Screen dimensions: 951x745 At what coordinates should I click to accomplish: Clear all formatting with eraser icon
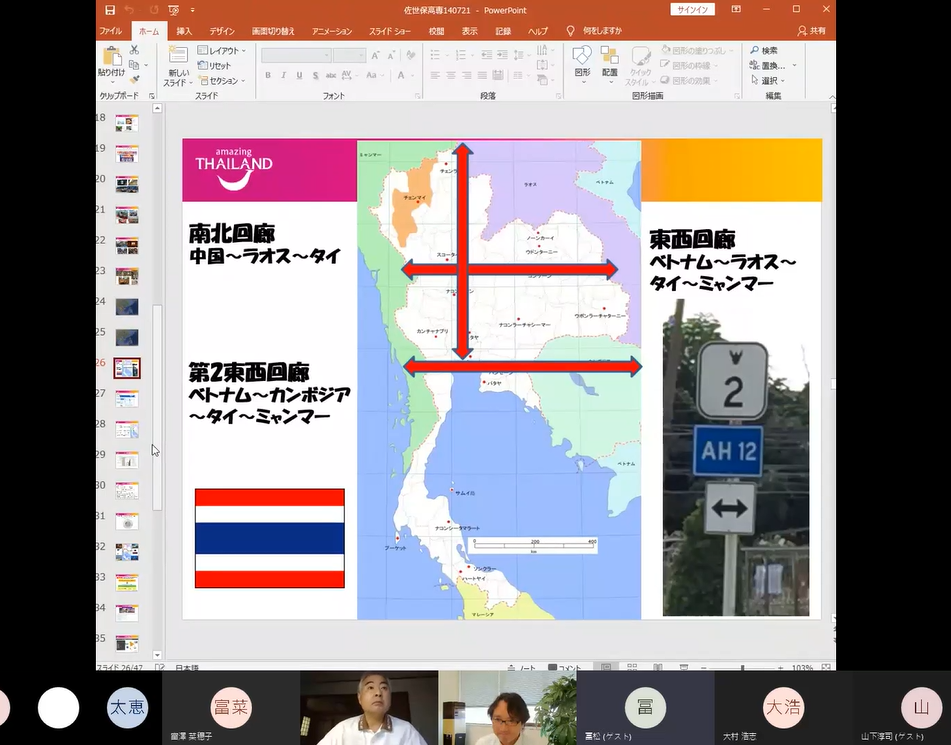[411, 56]
